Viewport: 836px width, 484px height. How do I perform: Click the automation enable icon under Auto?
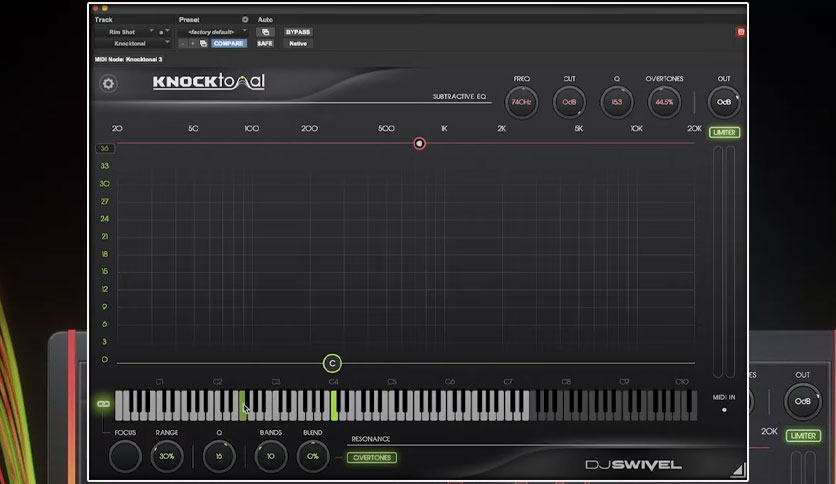click(265, 32)
